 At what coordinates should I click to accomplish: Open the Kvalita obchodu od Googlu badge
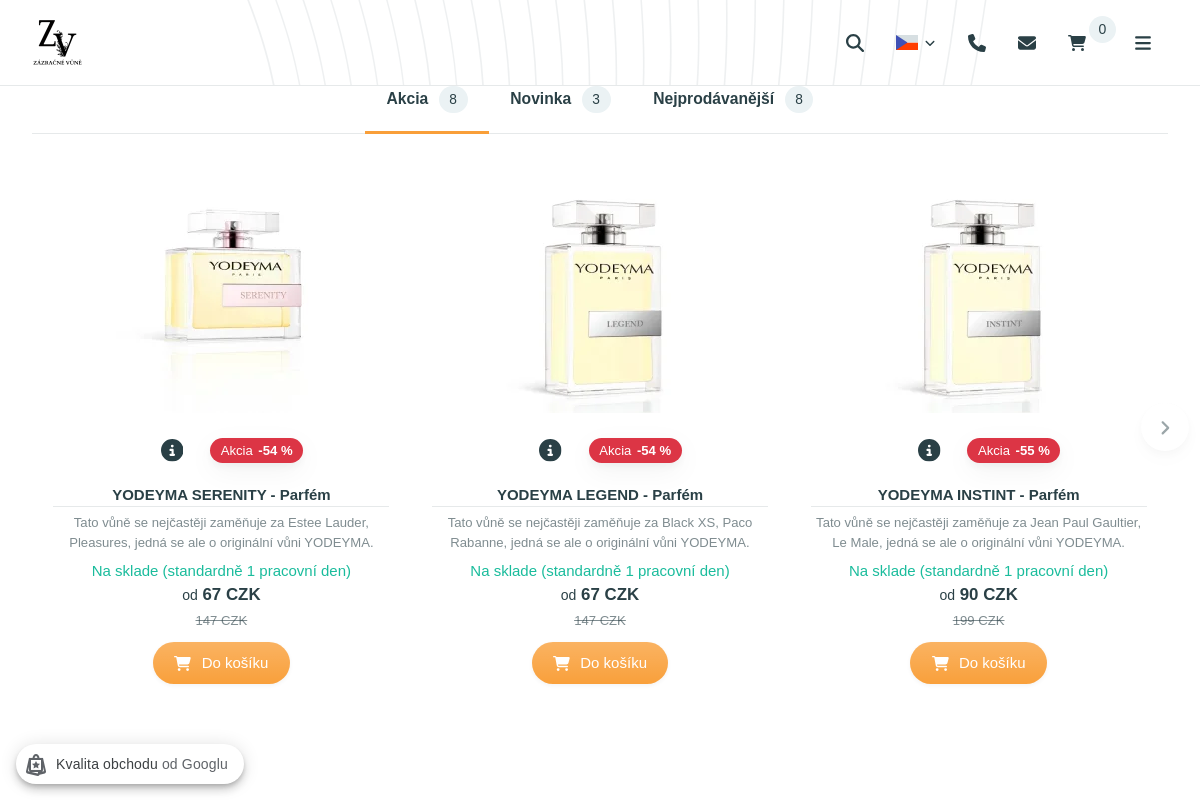point(130,764)
